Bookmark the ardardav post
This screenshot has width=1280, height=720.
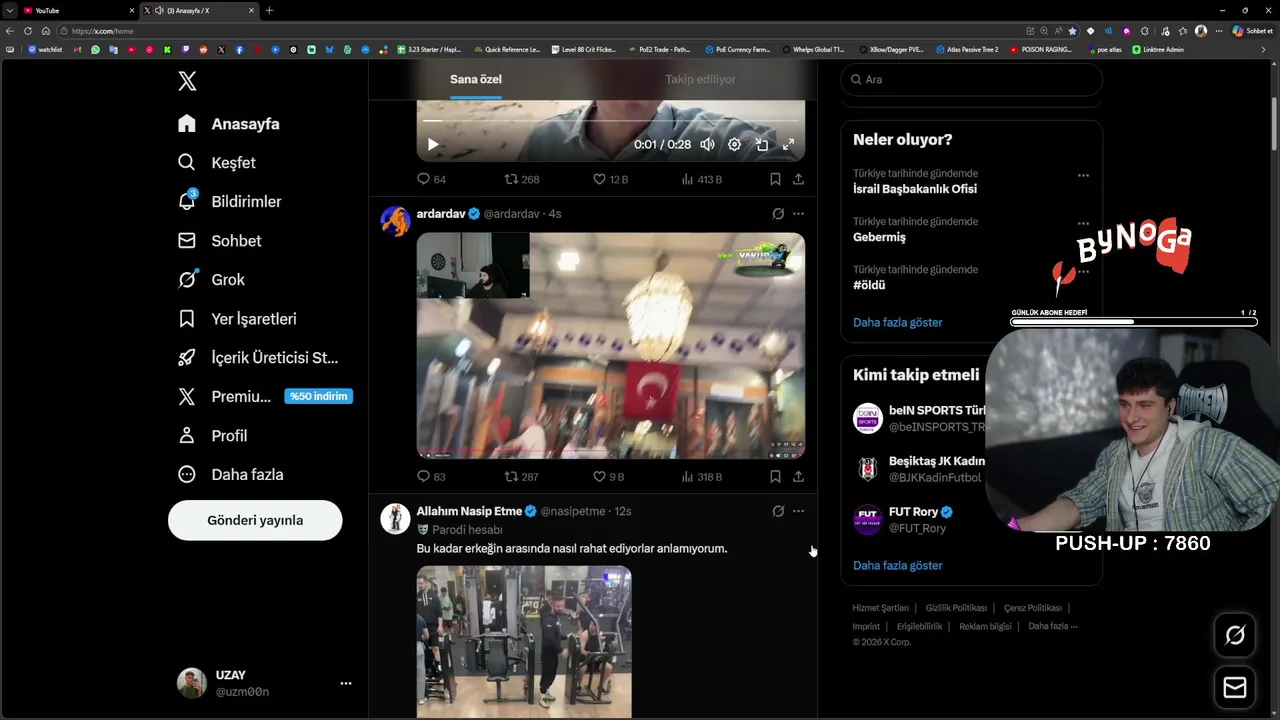point(775,477)
